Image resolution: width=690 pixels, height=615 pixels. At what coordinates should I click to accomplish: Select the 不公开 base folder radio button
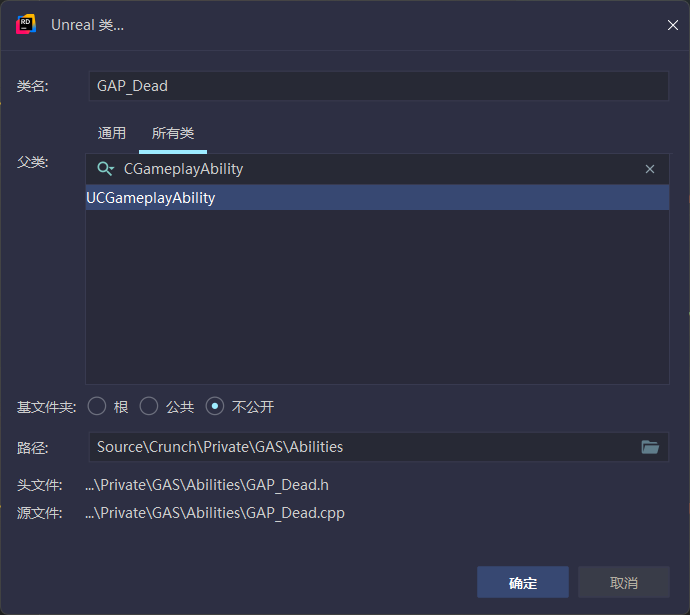pos(215,406)
